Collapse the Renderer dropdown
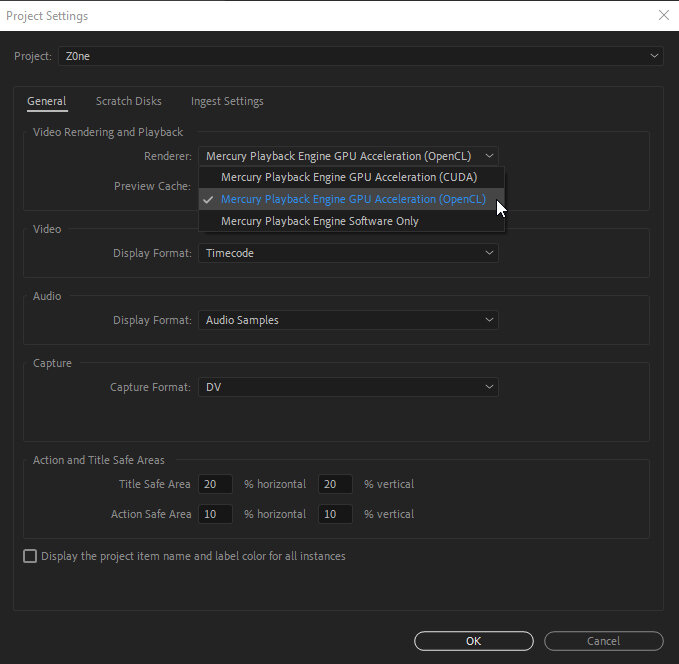679x664 pixels. pos(348,156)
